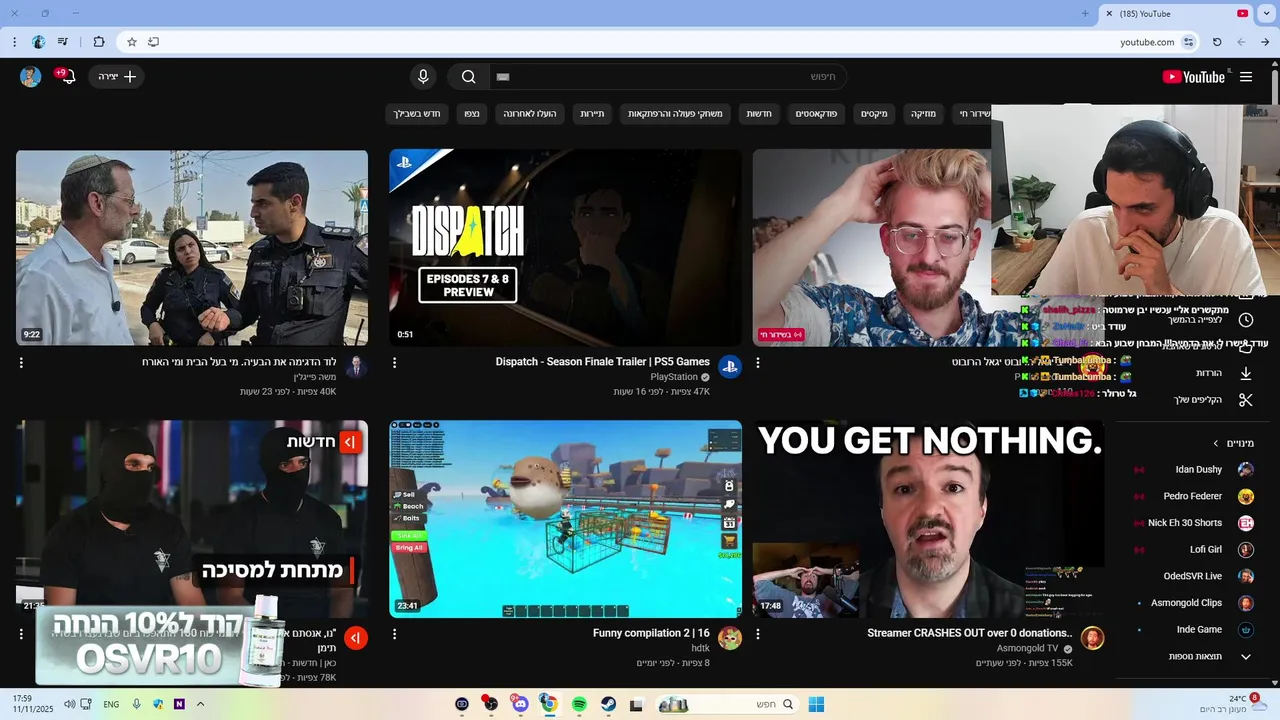Open Your Clips scissors icon
The image size is (1280, 720).
[1246, 400]
